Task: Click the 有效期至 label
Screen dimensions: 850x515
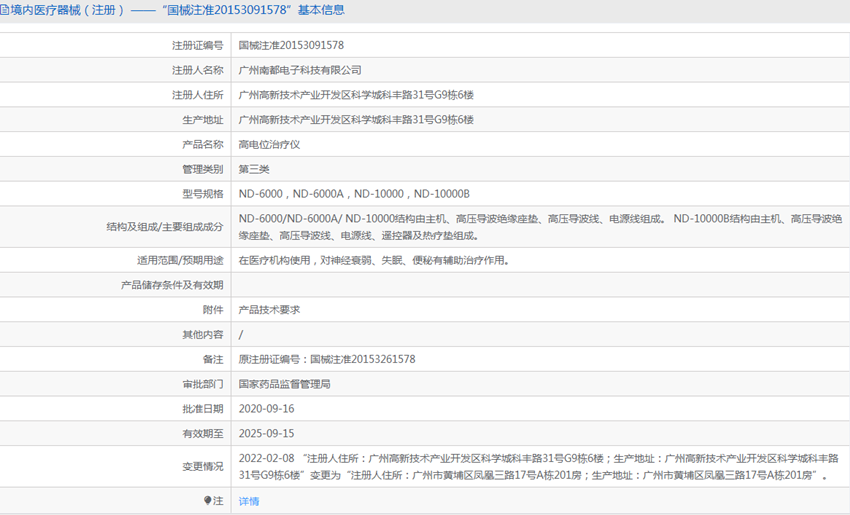Action: pyautogui.click(x=203, y=434)
